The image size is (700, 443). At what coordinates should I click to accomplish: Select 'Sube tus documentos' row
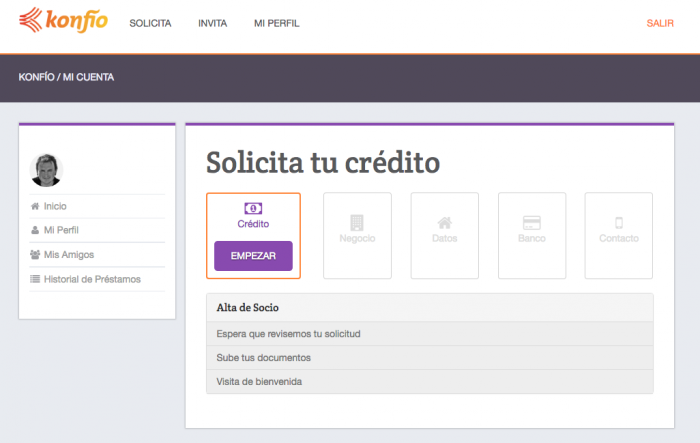coord(430,358)
